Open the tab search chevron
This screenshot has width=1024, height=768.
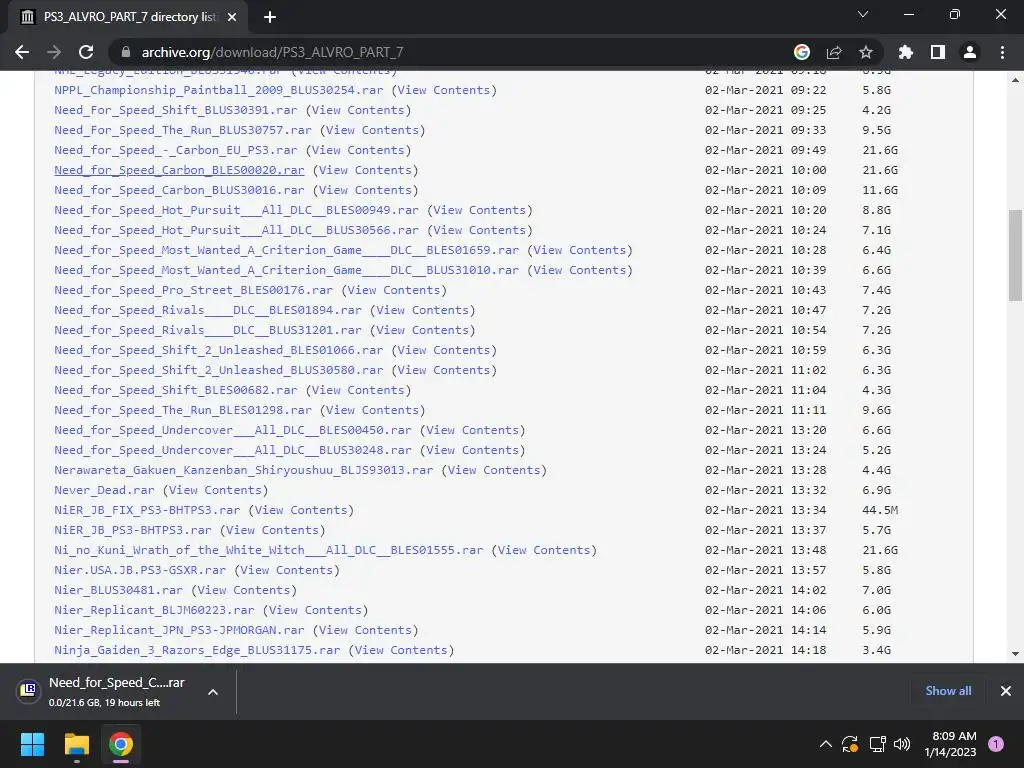click(x=863, y=14)
